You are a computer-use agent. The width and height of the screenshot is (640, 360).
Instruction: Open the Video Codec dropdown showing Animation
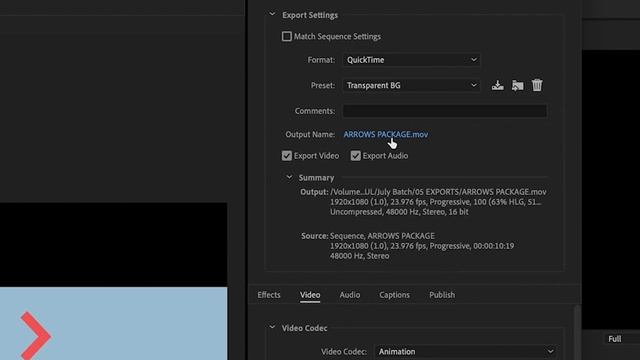pos(465,351)
